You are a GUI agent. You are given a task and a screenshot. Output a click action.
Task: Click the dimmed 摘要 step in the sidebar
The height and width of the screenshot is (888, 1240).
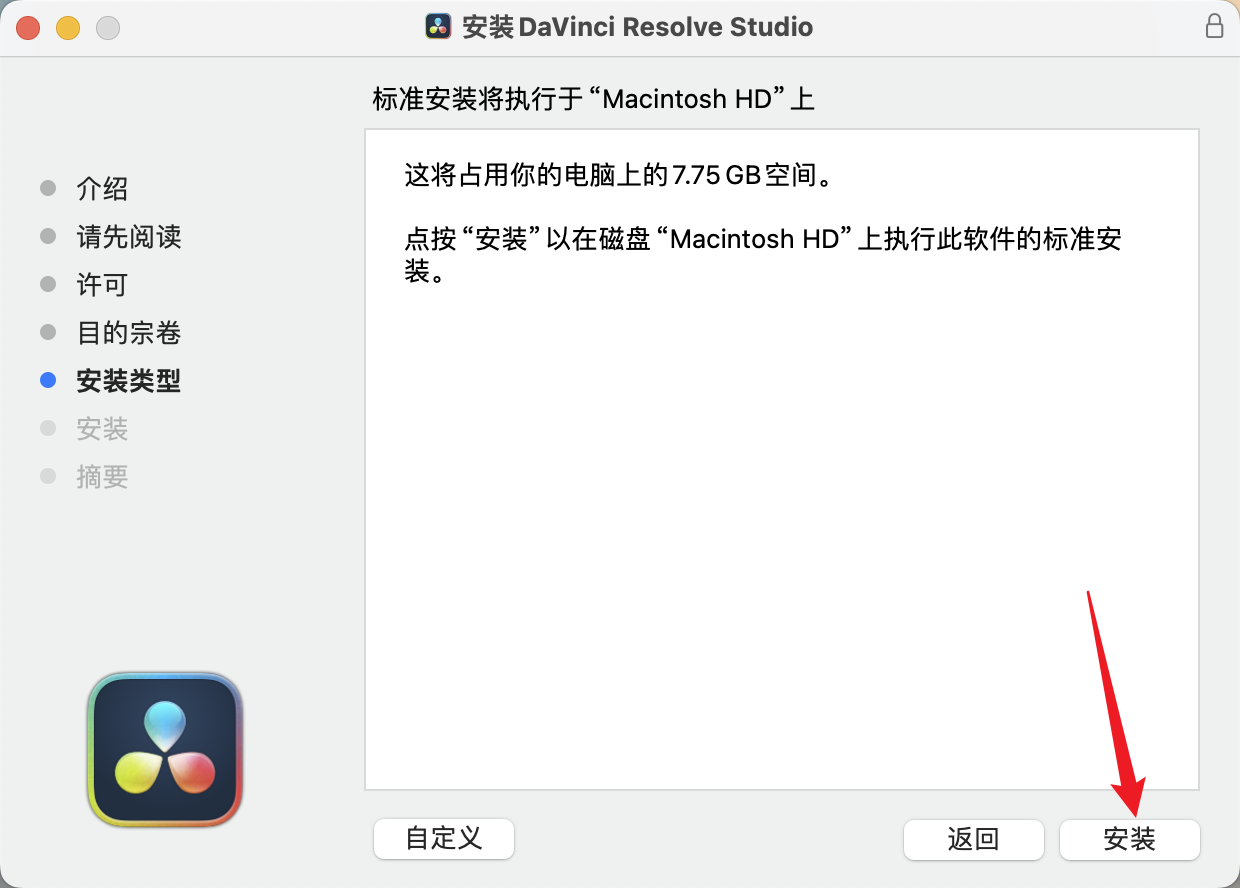[x=102, y=477]
